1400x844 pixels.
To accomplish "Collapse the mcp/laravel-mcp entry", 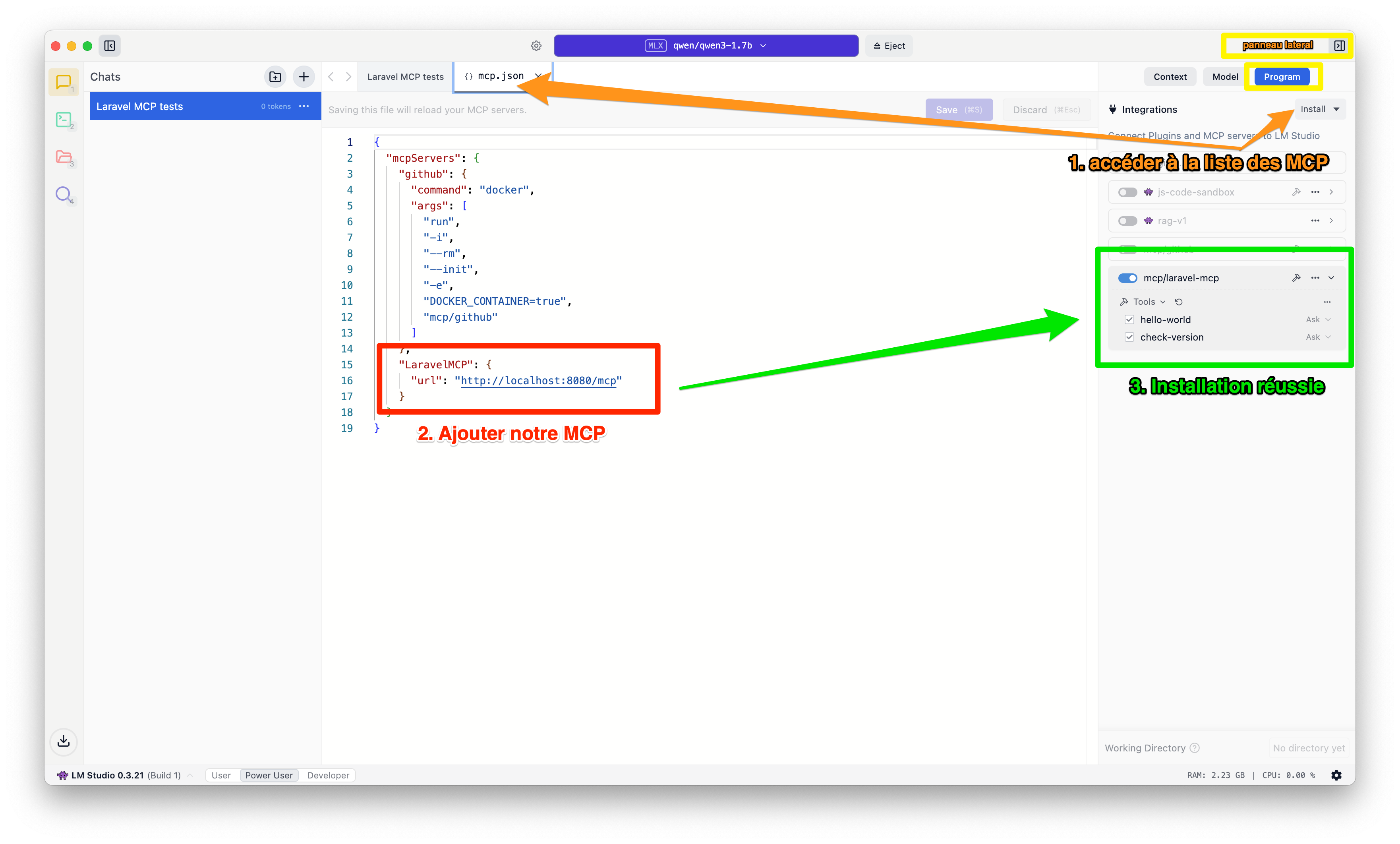I will click(x=1331, y=278).
